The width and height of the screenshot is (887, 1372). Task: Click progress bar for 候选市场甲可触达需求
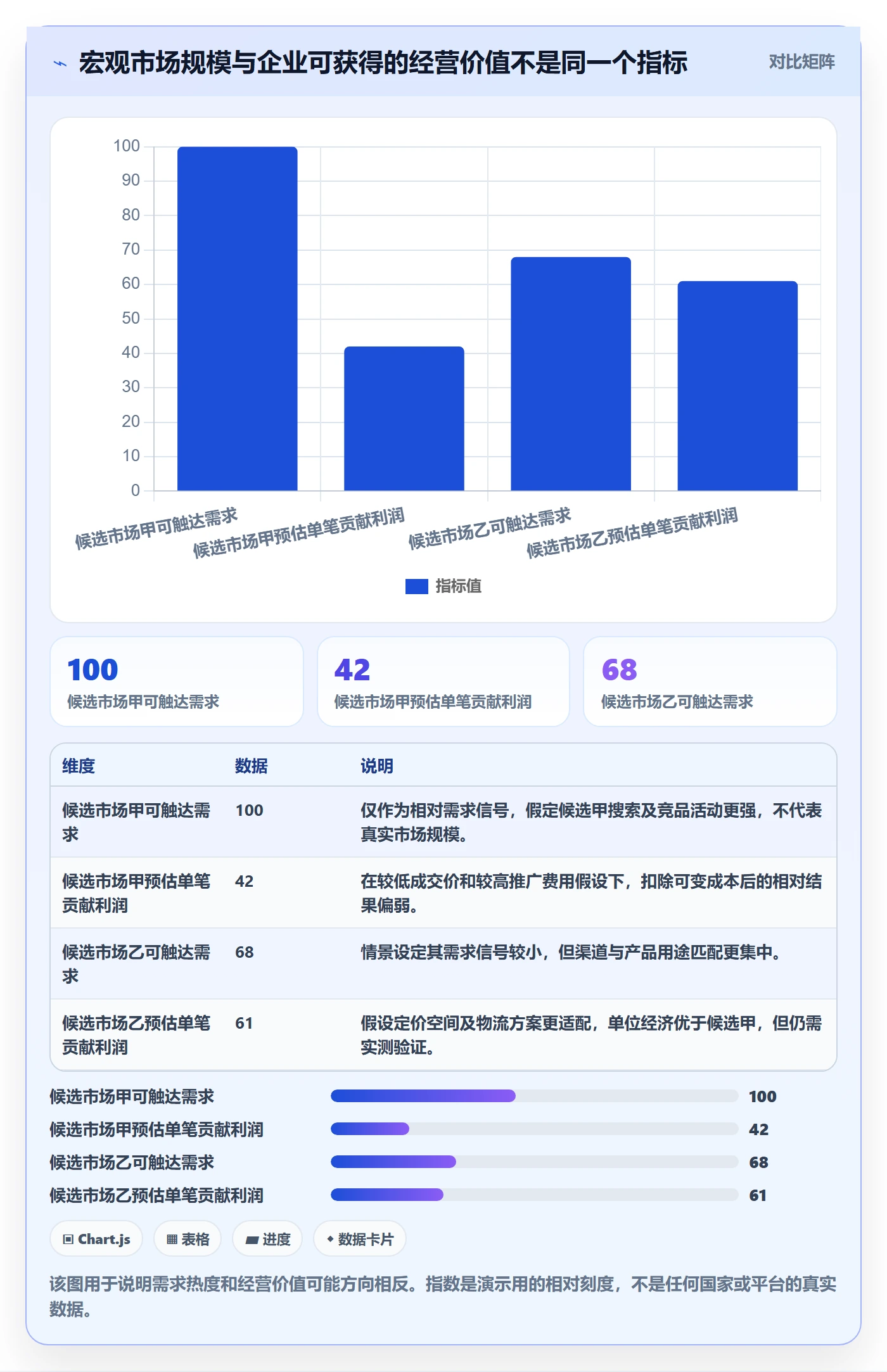534,1096
